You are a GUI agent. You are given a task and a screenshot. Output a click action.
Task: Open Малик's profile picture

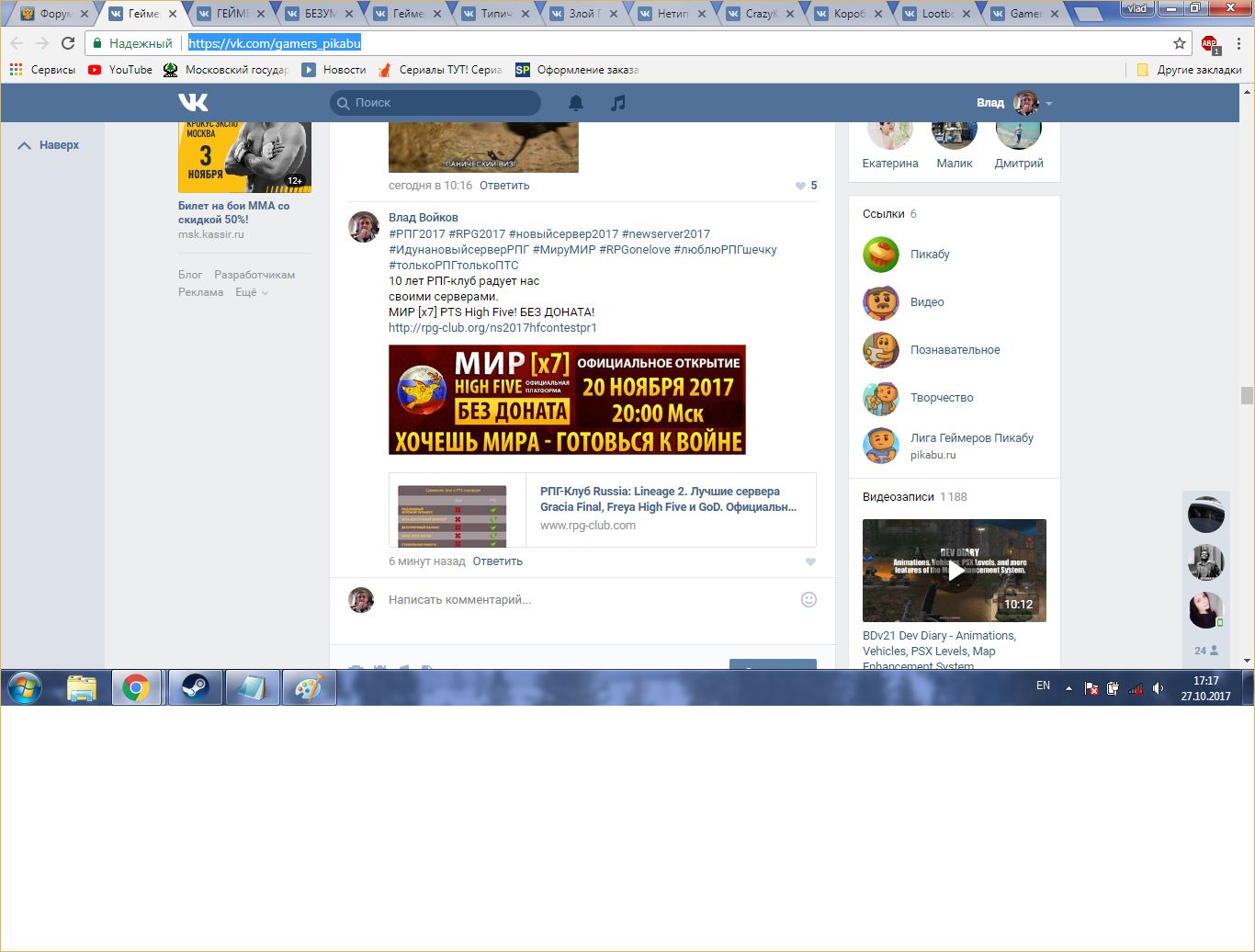(x=955, y=133)
